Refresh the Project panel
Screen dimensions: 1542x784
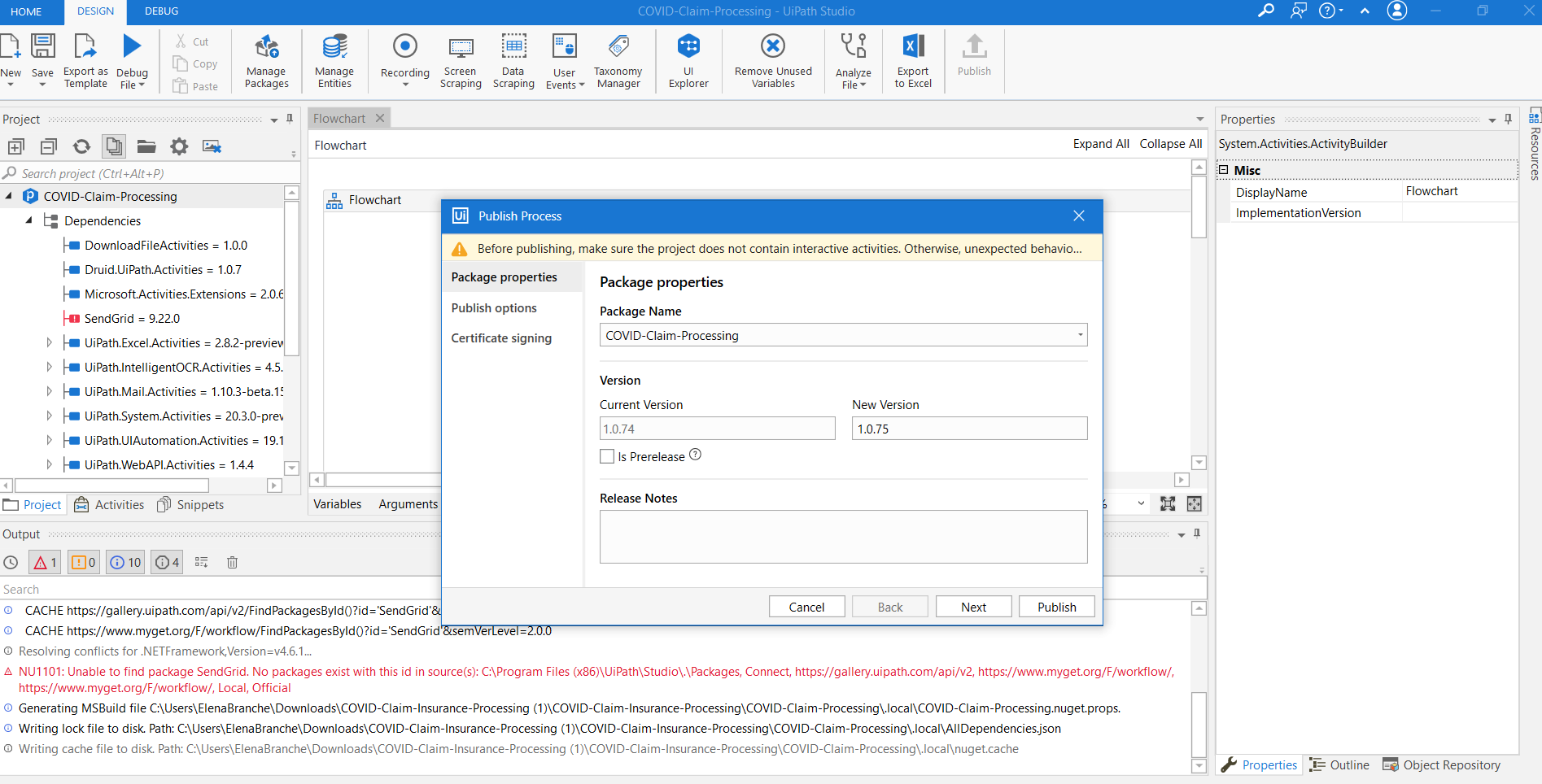coord(81,146)
